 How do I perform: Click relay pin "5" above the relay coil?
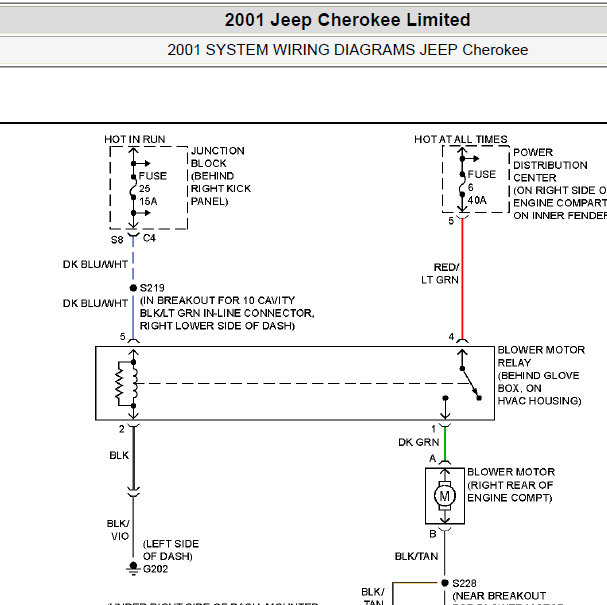tap(122, 337)
